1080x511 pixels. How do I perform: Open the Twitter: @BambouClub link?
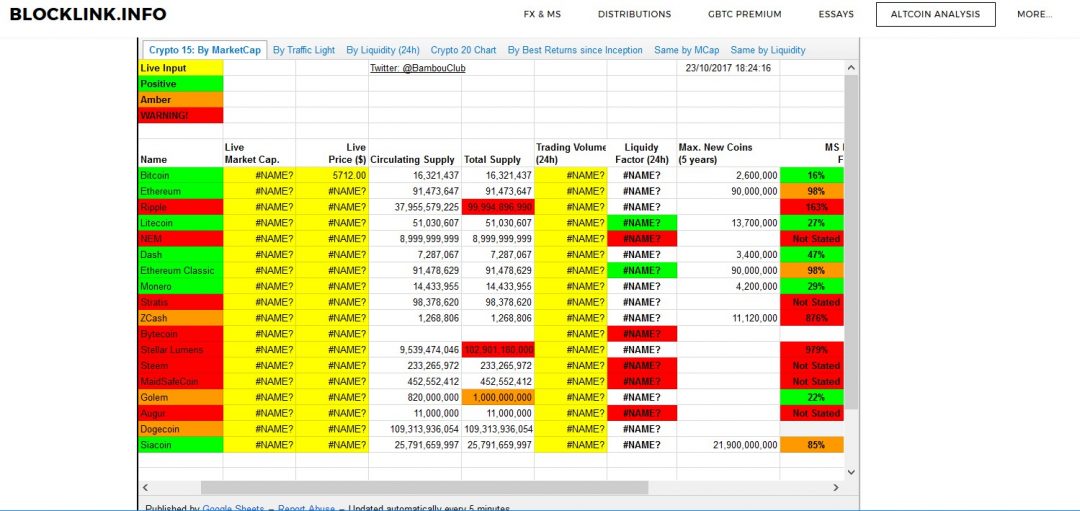point(417,68)
